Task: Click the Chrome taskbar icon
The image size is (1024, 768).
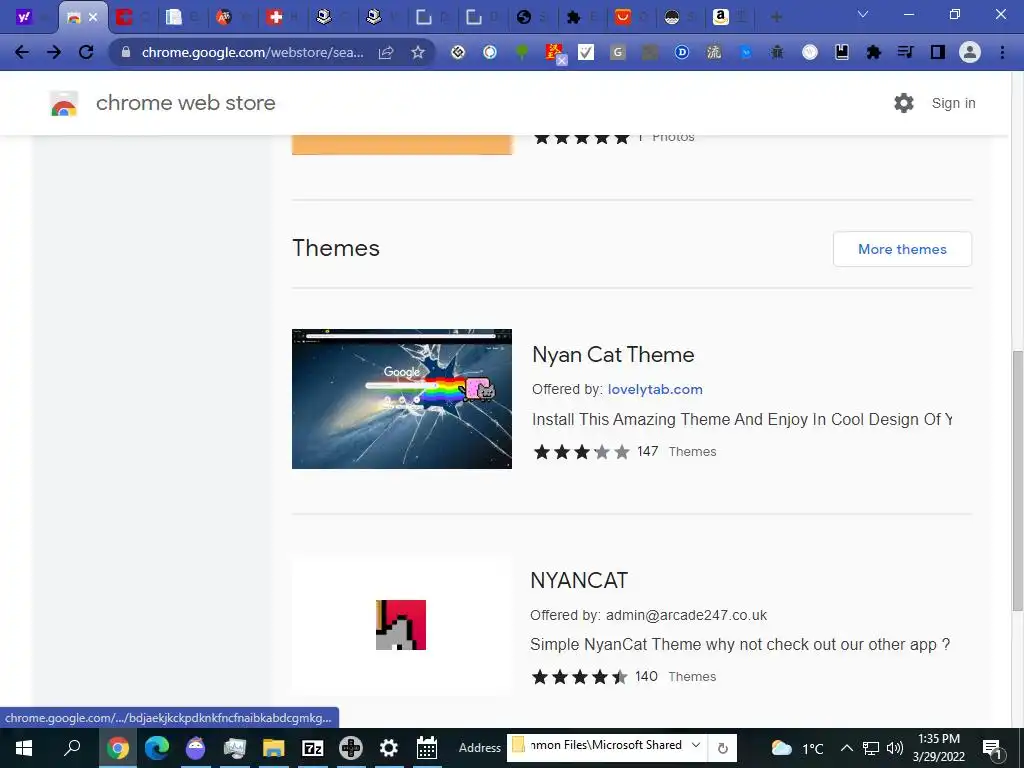Action: pyautogui.click(x=118, y=748)
